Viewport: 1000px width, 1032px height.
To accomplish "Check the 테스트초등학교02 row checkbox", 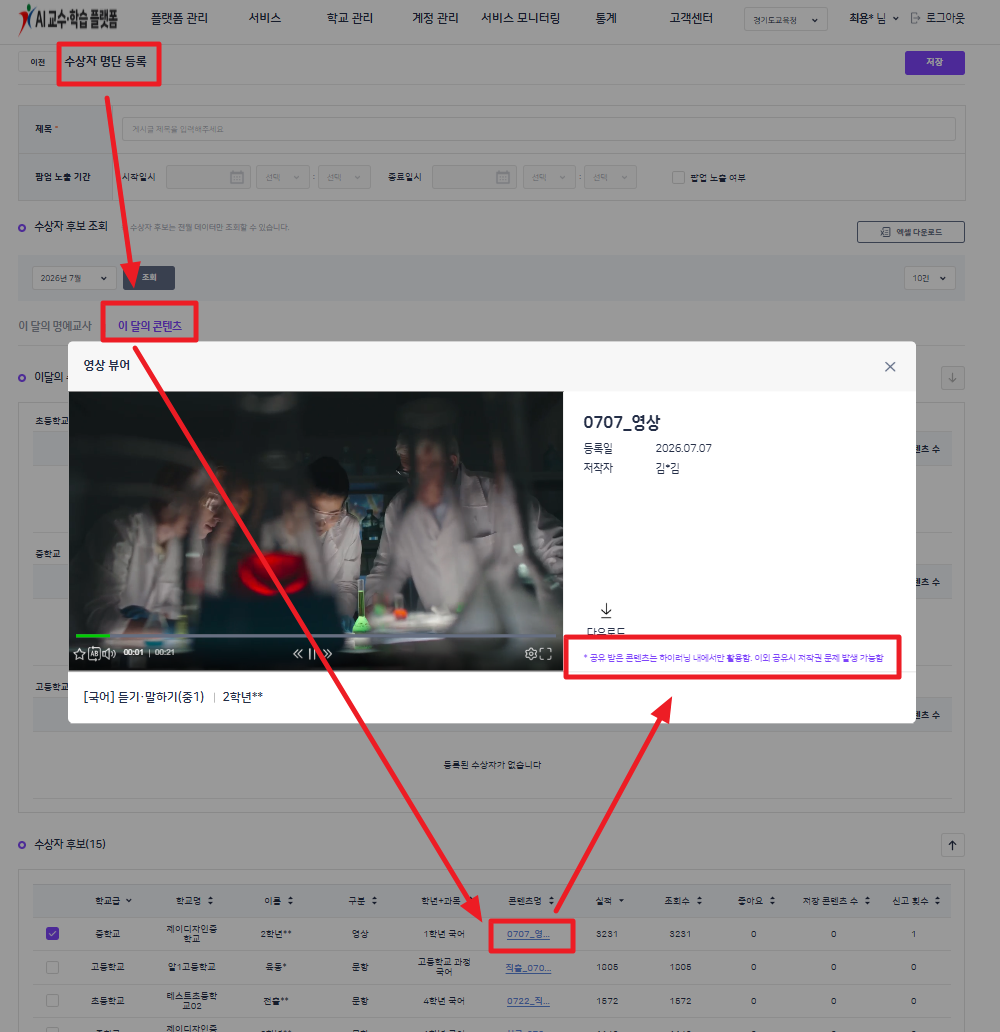I will tap(53, 1000).
